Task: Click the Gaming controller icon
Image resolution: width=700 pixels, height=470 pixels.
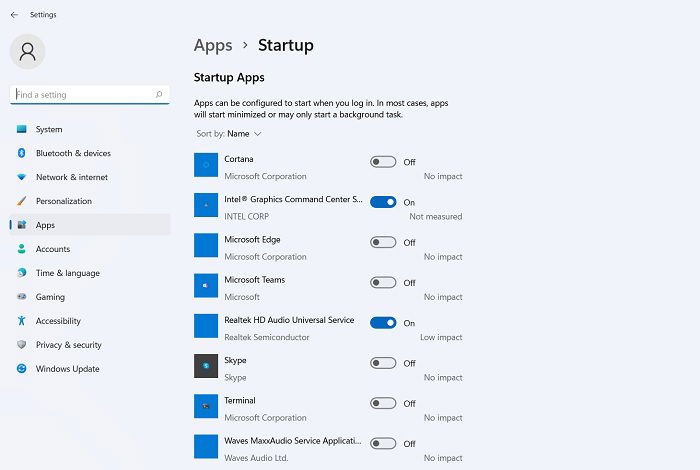Action: coord(21,296)
